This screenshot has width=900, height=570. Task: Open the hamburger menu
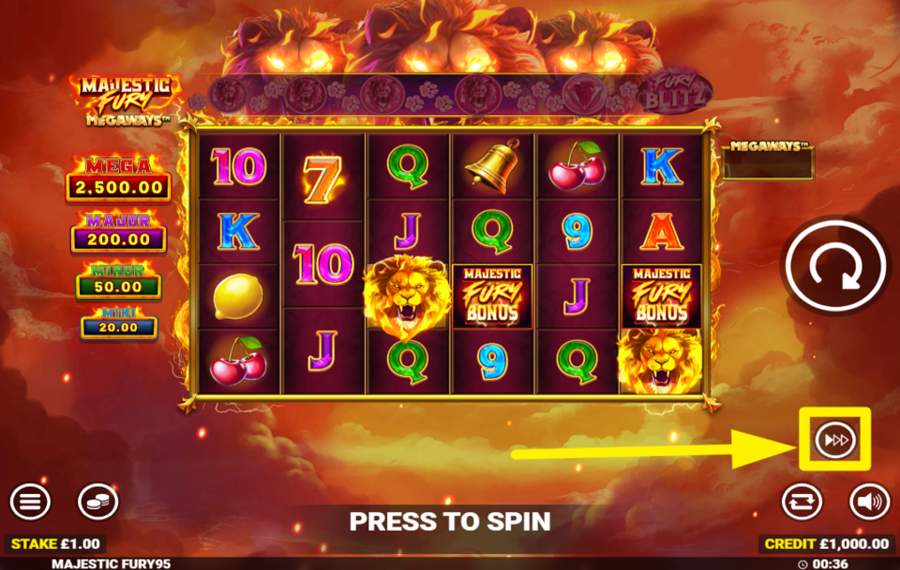pos(30,502)
